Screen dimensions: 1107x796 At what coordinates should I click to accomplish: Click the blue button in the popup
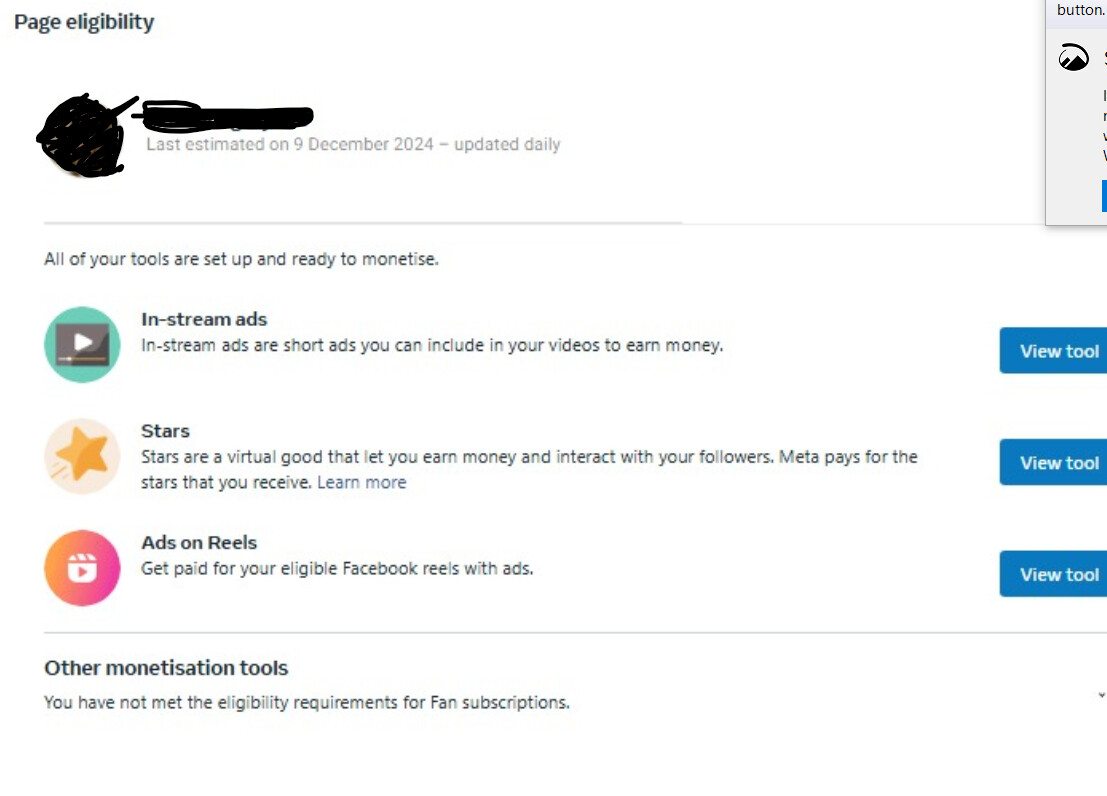click(x=1104, y=196)
